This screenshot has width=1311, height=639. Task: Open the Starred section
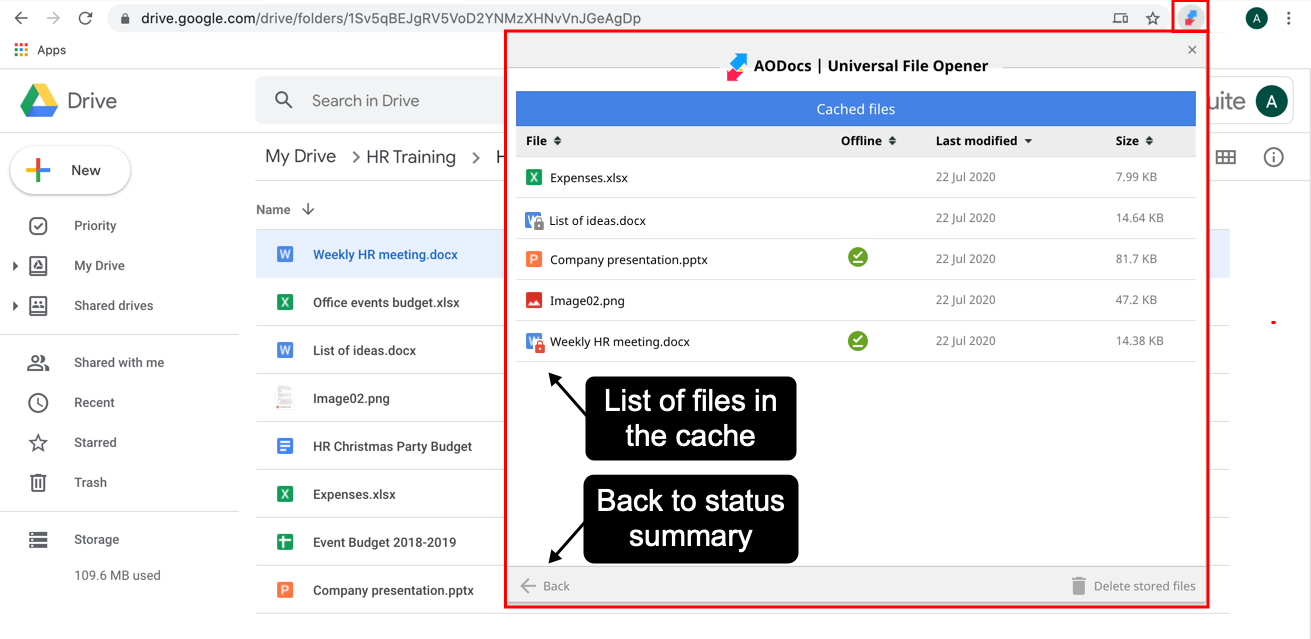[95, 443]
